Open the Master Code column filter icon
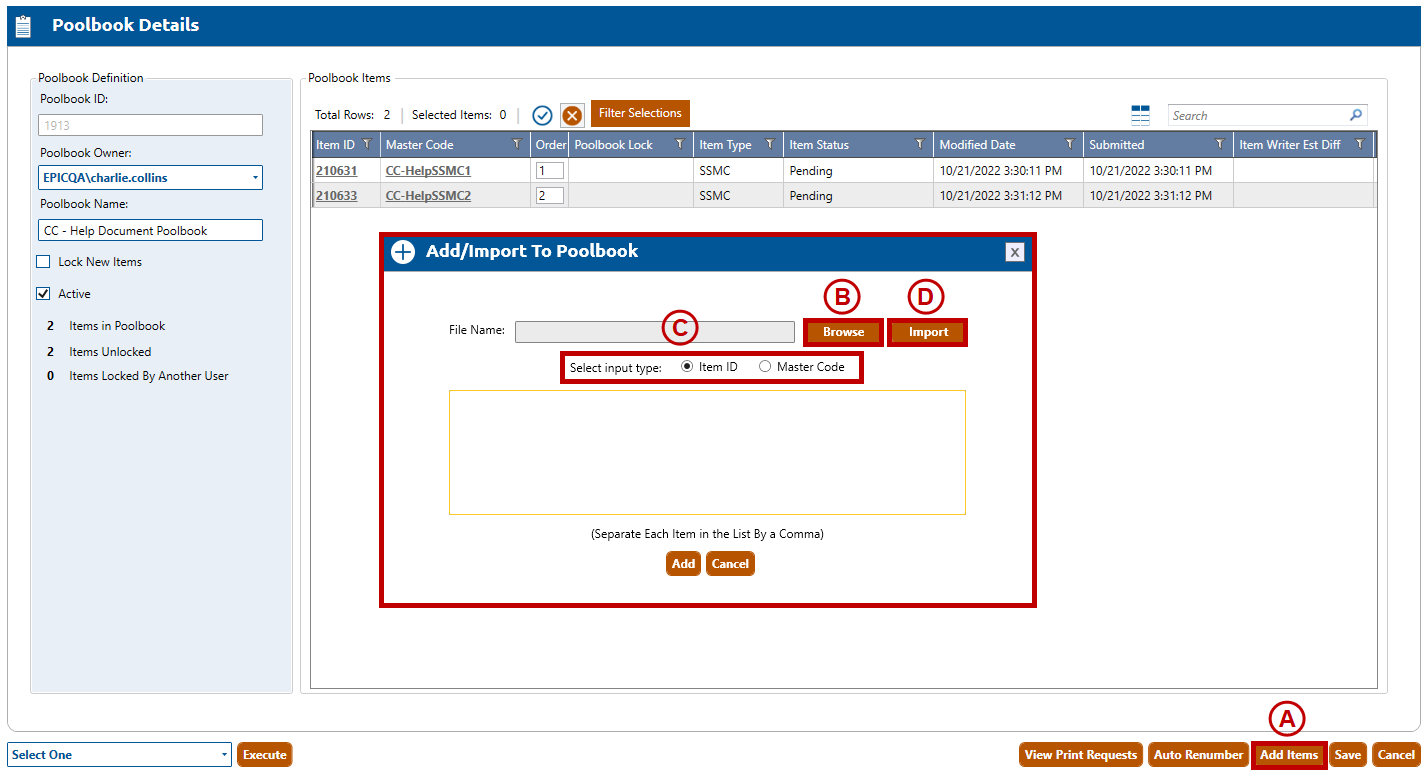 point(517,145)
